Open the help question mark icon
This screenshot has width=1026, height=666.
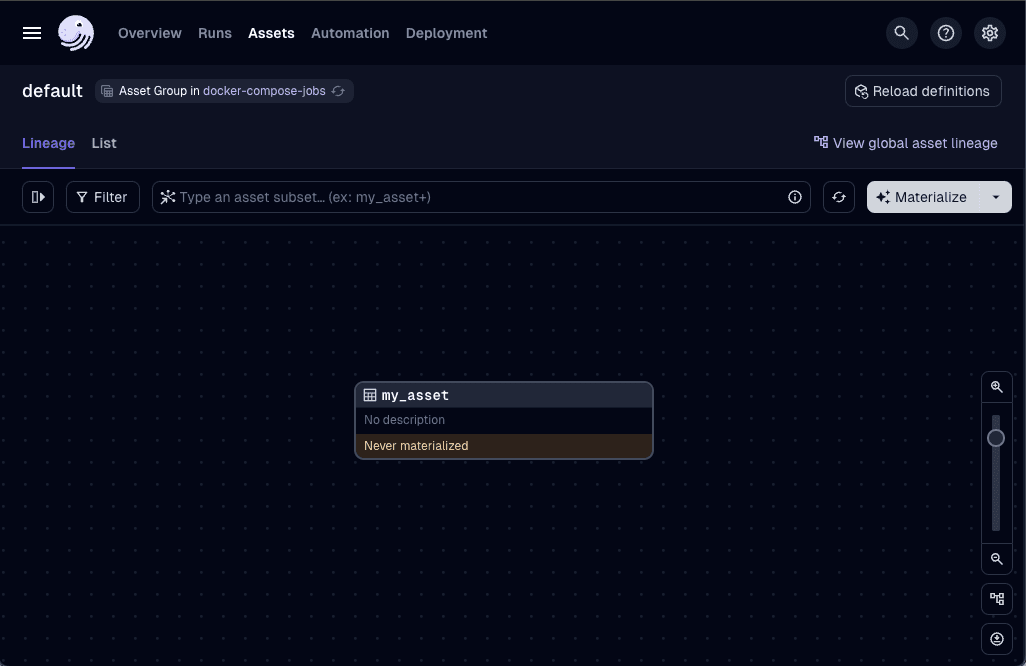pos(946,33)
